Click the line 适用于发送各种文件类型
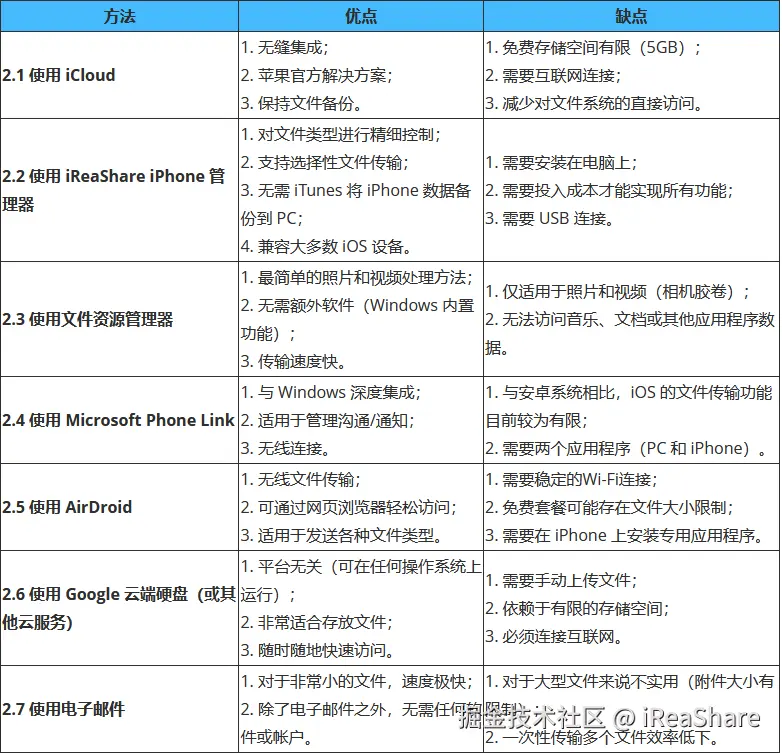 tap(342, 535)
